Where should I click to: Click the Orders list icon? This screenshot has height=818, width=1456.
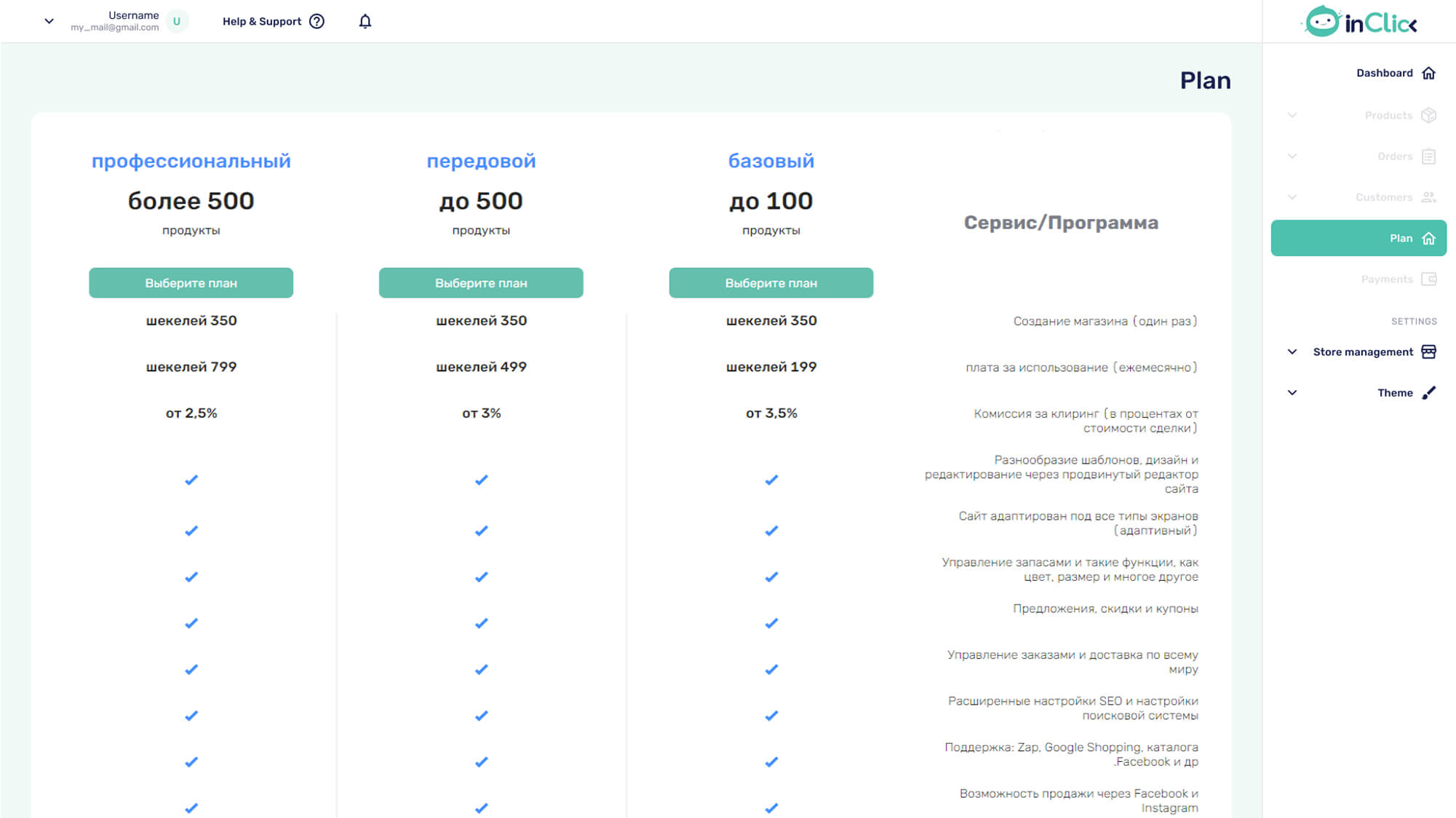point(1428,156)
